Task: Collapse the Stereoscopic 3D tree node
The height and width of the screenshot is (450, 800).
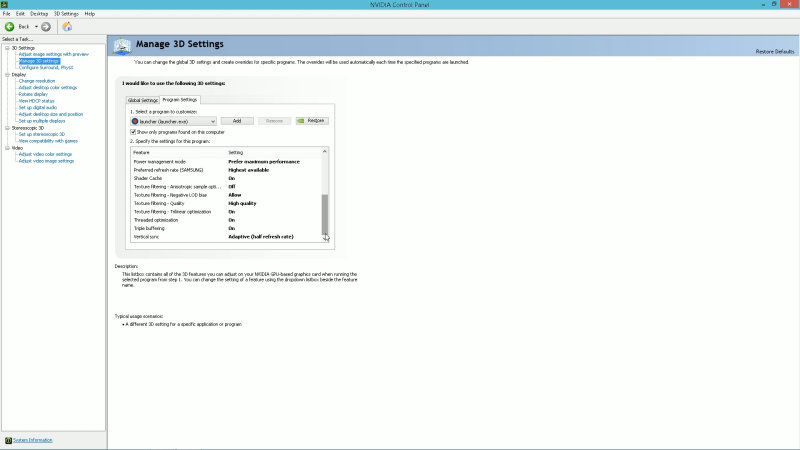Action: [x=7, y=128]
